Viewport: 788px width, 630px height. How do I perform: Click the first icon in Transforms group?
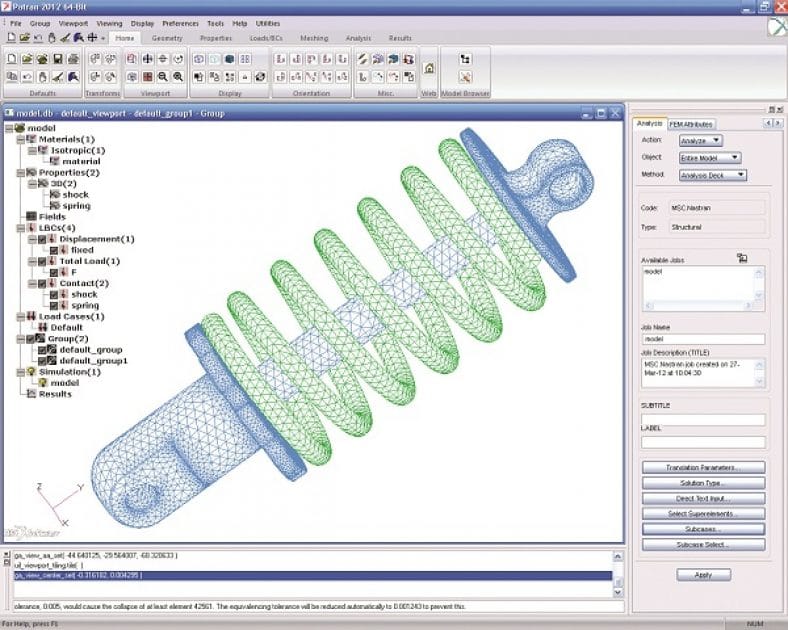[x=95, y=59]
